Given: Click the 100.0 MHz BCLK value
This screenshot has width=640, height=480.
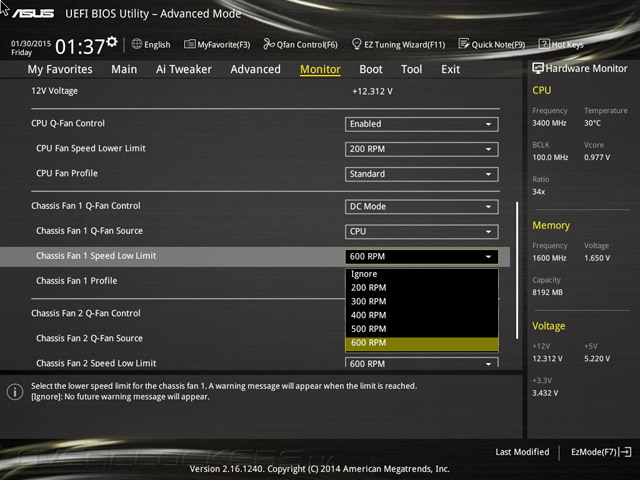Looking at the screenshot, I should 550,158.
